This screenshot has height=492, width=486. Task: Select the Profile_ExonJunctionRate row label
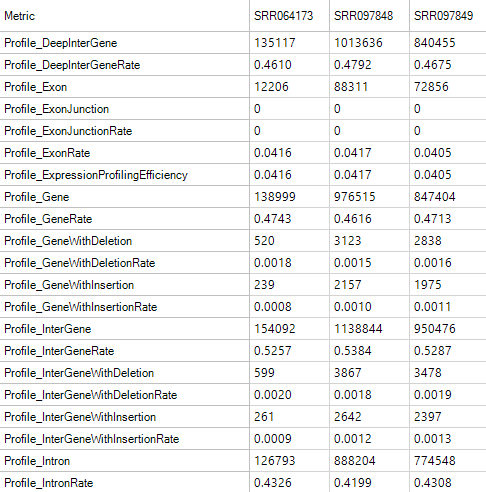pyautogui.click(x=68, y=131)
